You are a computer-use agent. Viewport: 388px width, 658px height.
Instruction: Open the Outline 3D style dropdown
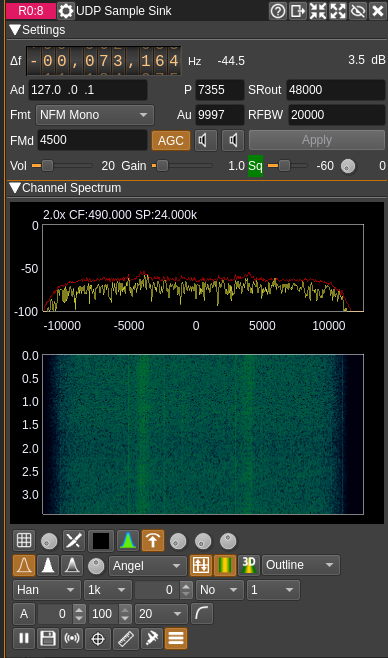click(301, 565)
